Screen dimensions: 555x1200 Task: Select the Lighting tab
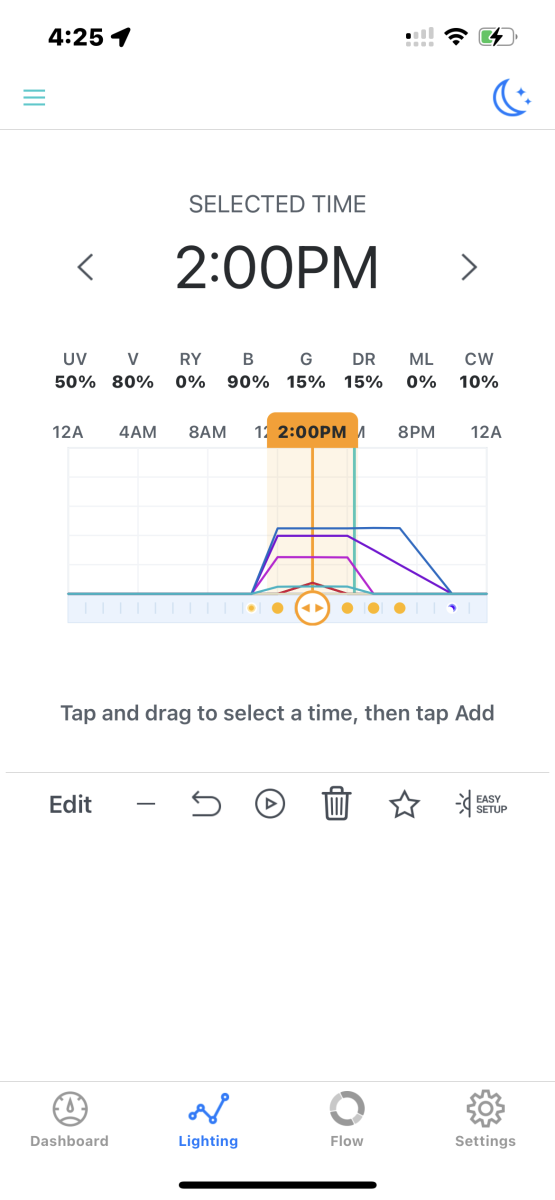[208, 1120]
